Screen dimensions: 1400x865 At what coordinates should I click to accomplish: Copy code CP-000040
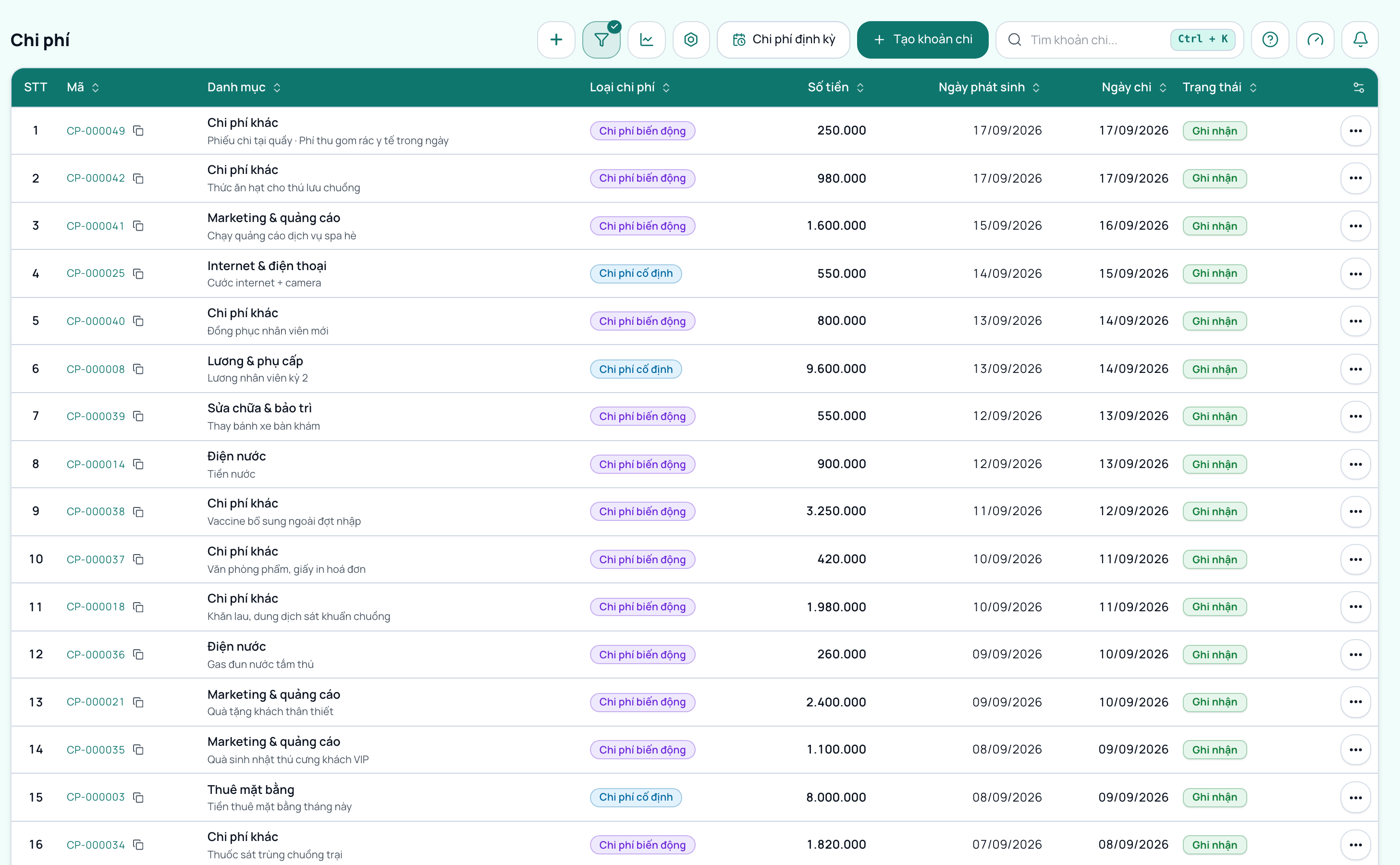138,321
